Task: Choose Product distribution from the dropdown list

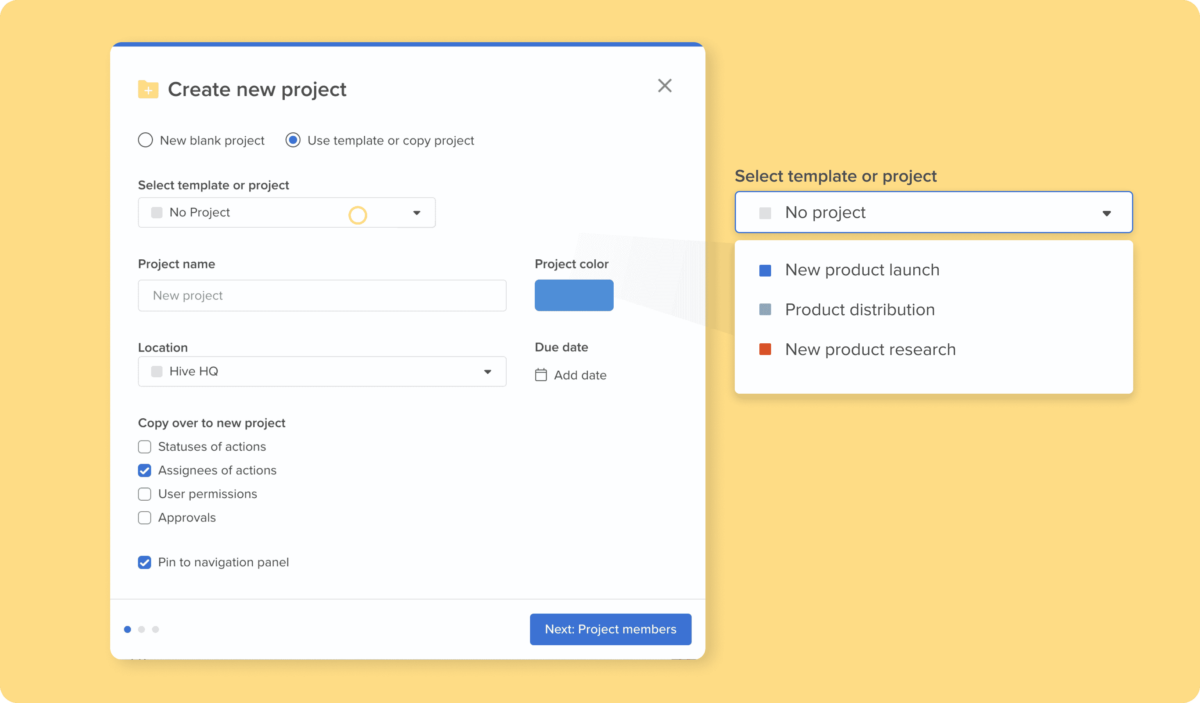Action: click(x=859, y=310)
